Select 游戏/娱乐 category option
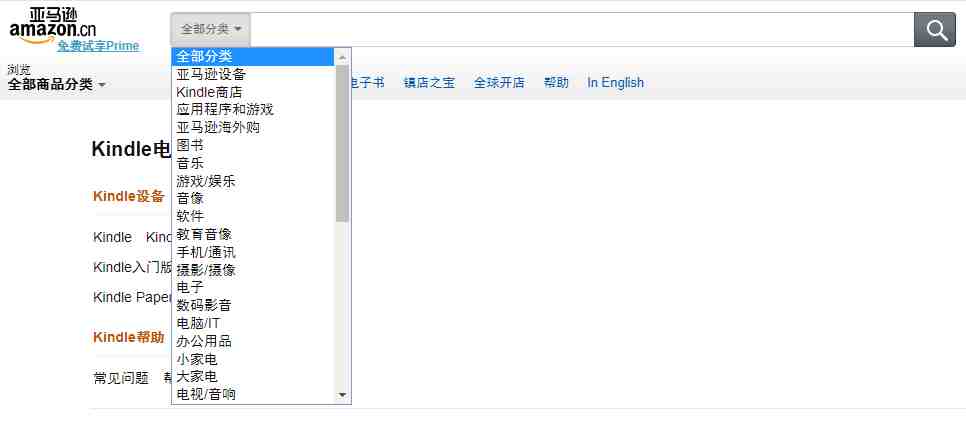The width and height of the screenshot is (966, 422). coord(254,181)
